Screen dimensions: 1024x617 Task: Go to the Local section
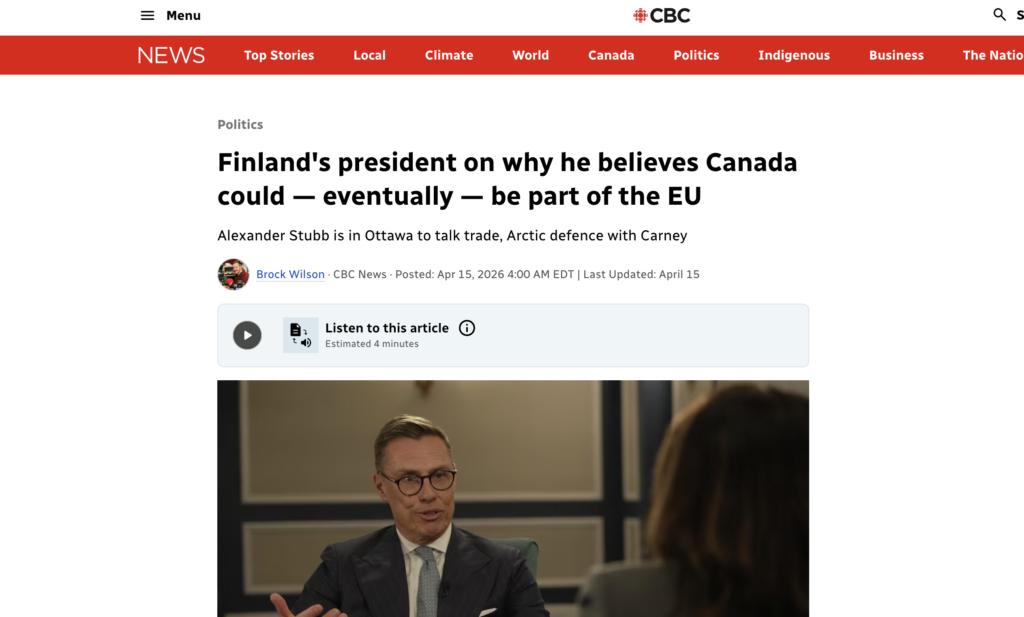tap(369, 55)
